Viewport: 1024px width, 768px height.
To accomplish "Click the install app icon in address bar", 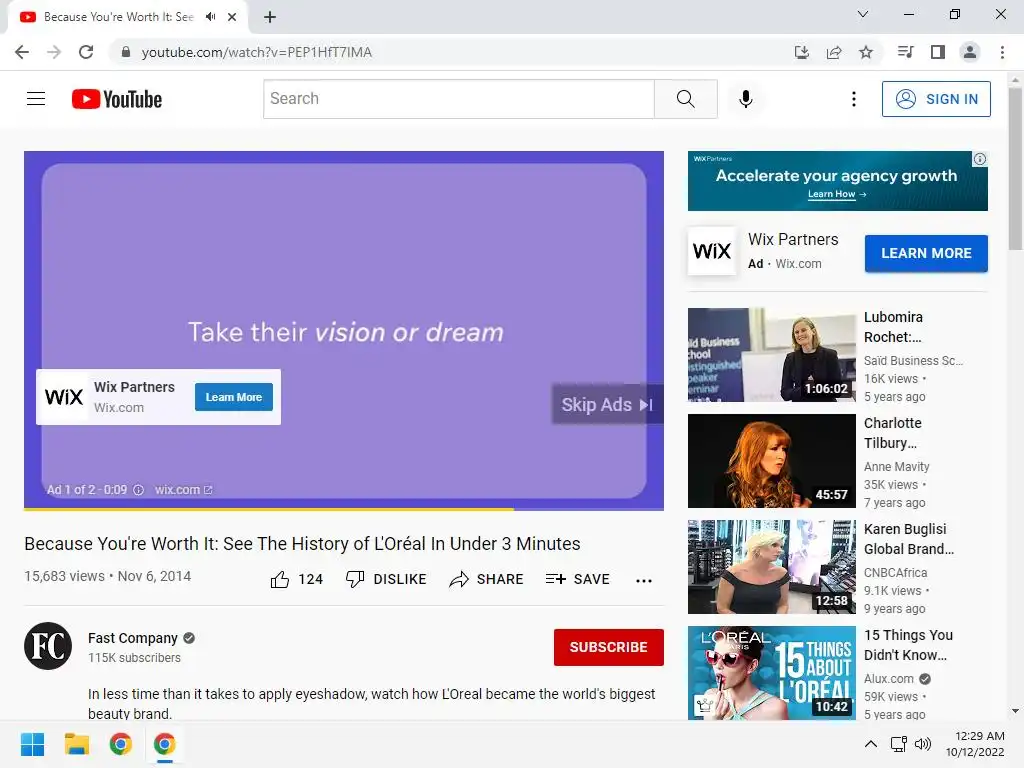I will [x=801, y=52].
